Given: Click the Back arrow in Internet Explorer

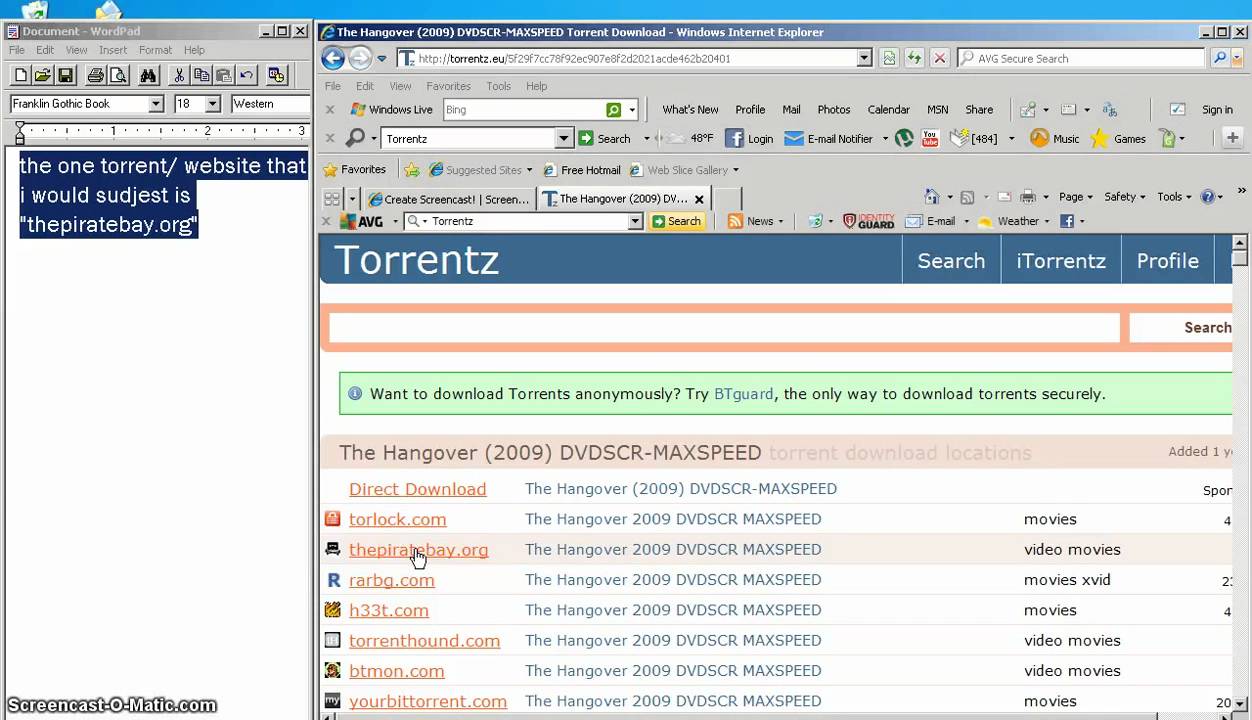Looking at the screenshot, I should pyautogui.click(x=333, y=58).
